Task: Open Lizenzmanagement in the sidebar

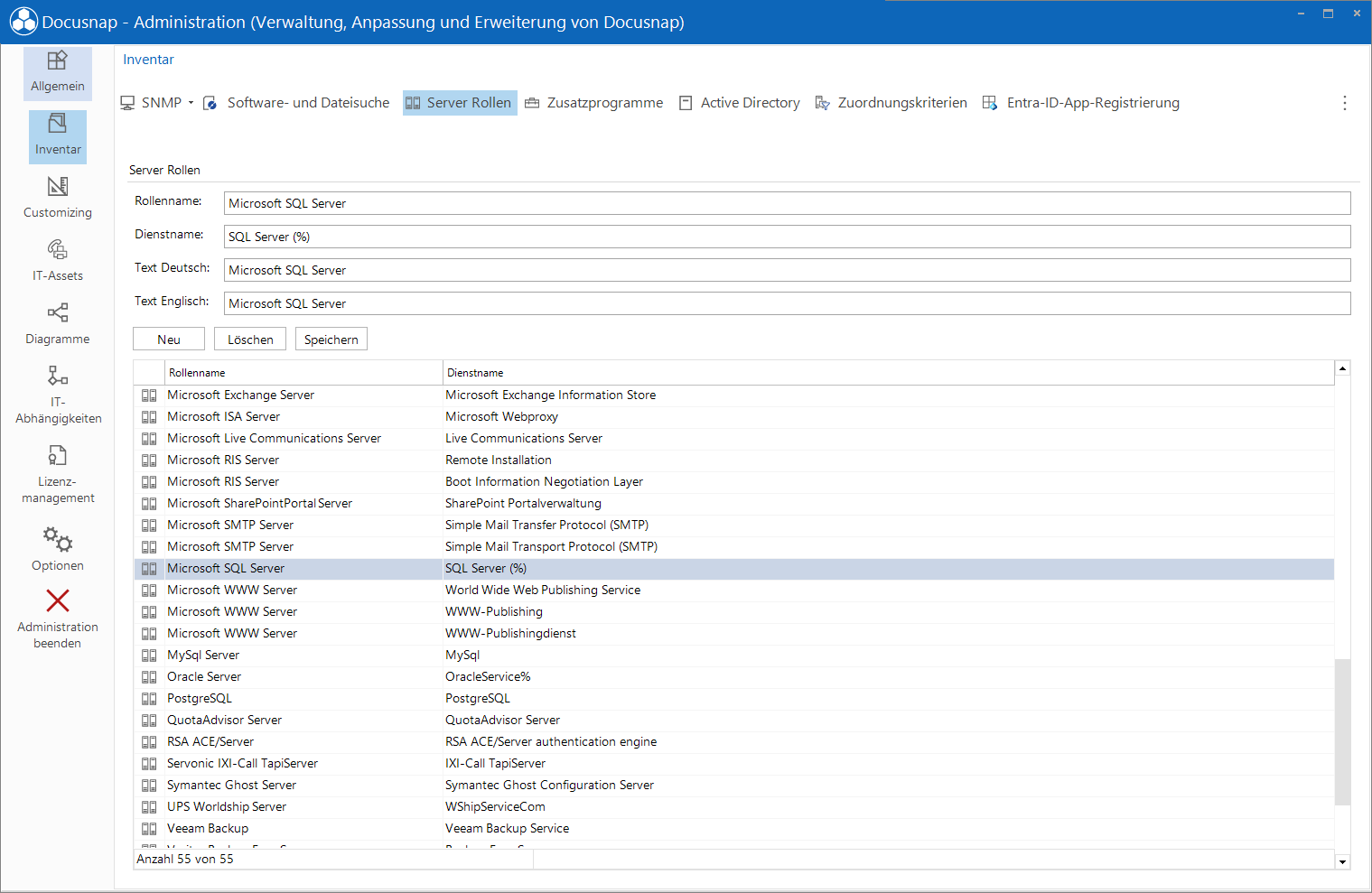Action: click(58, 474)
